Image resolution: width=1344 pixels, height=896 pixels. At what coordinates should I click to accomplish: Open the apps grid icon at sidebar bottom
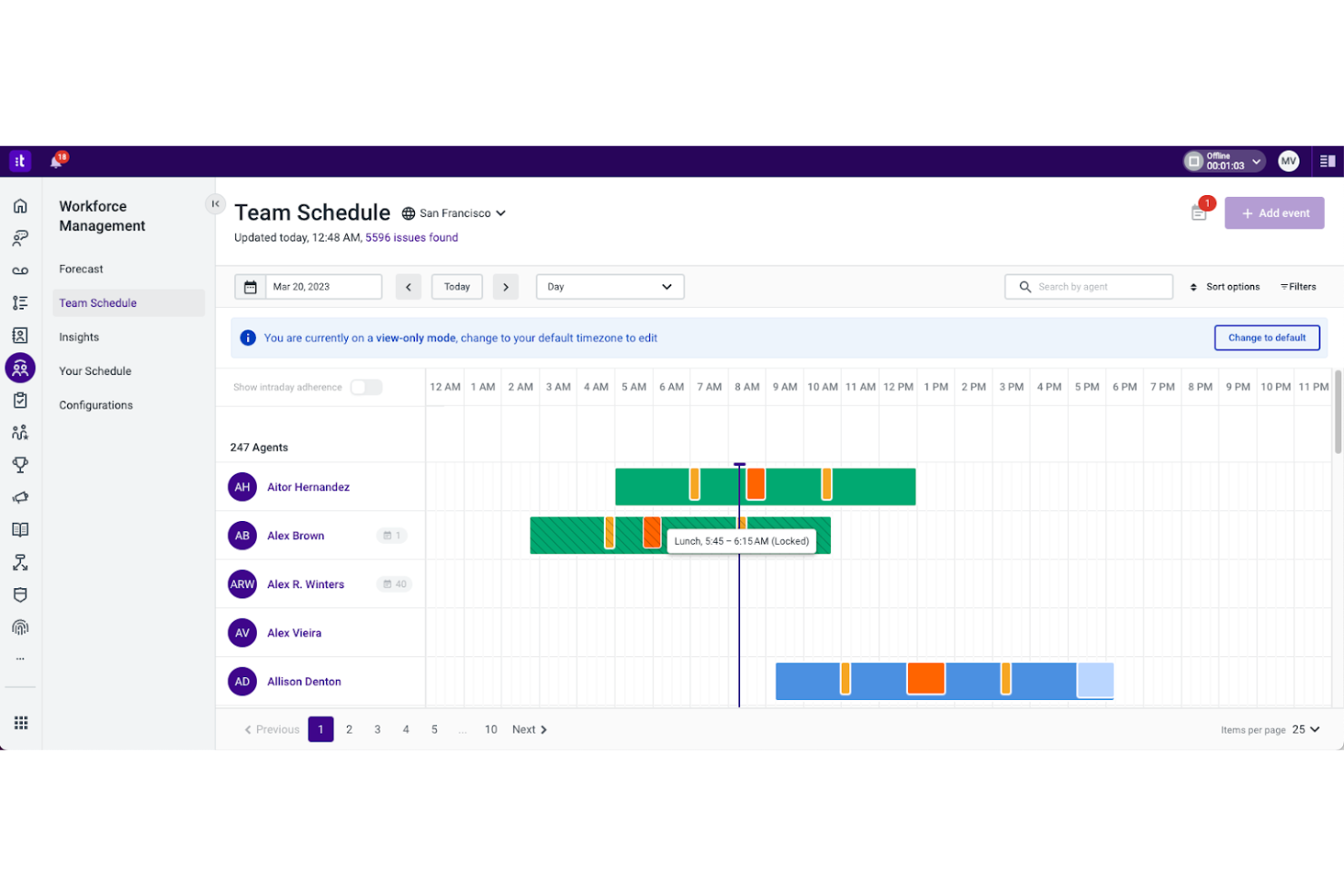pyautogui.click(x=20, y=722)
